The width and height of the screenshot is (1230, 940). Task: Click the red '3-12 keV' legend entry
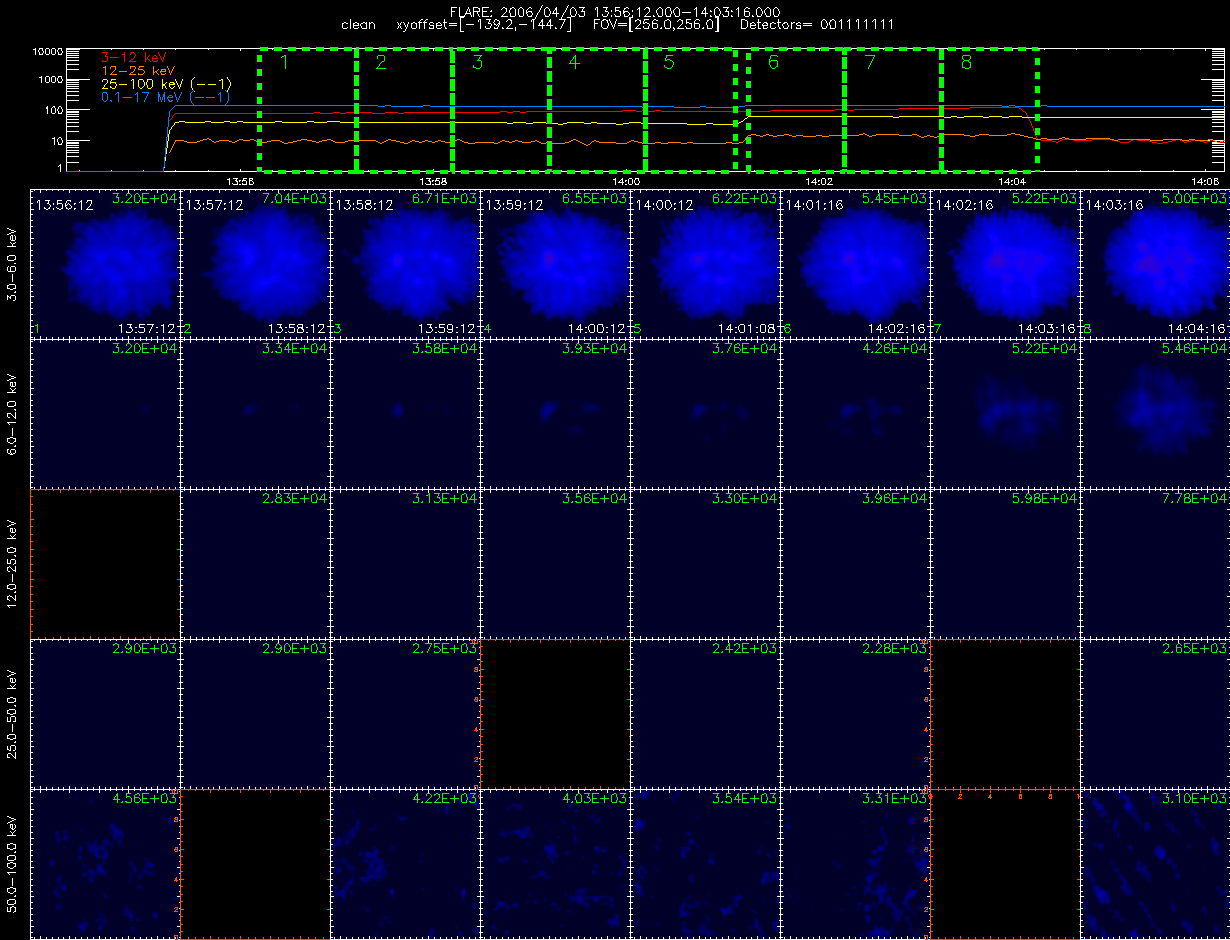(134, 57)
